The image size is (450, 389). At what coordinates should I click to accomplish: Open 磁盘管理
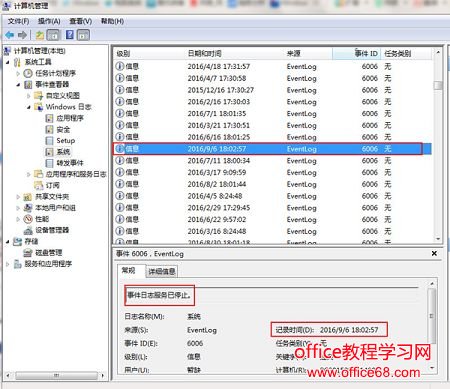[49, 253]
